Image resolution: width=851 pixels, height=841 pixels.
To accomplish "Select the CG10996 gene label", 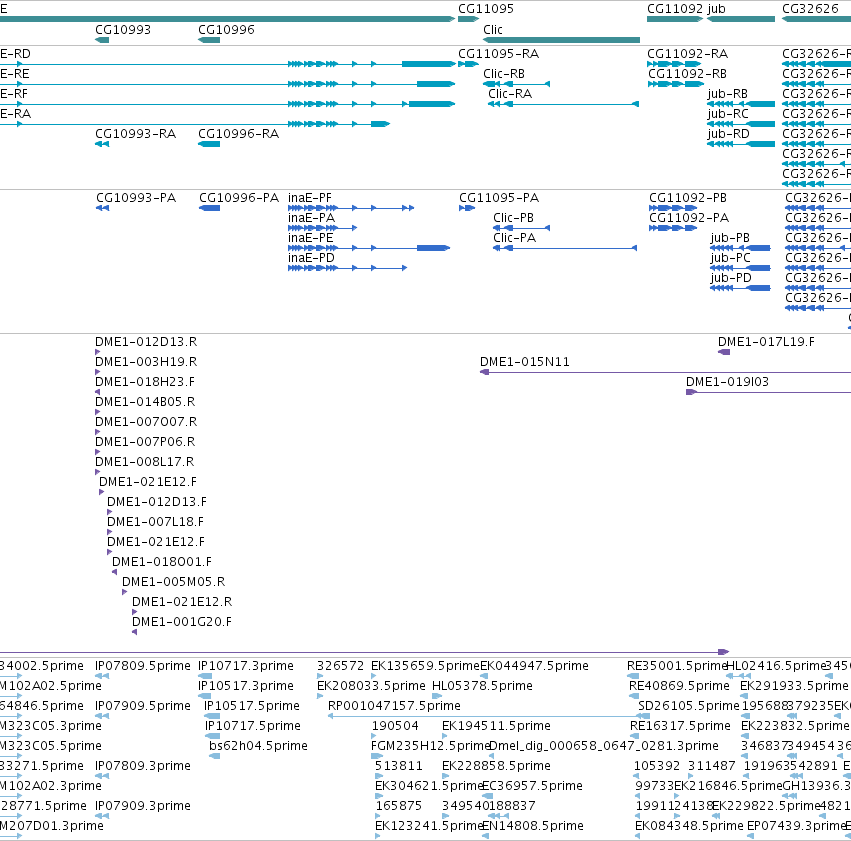I will coord(226,30).
